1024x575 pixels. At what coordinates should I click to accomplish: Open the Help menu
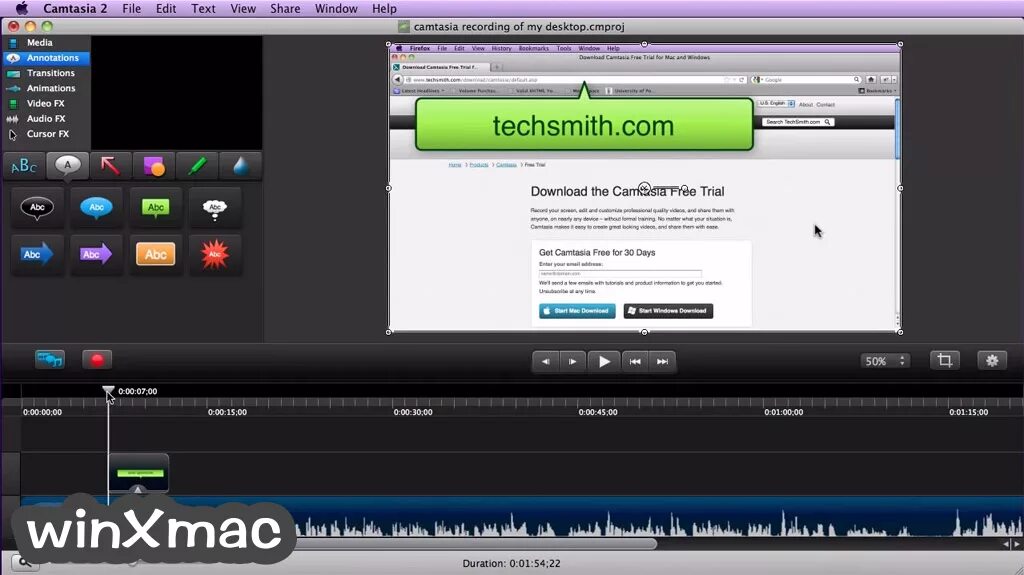(x=384, y=8)
